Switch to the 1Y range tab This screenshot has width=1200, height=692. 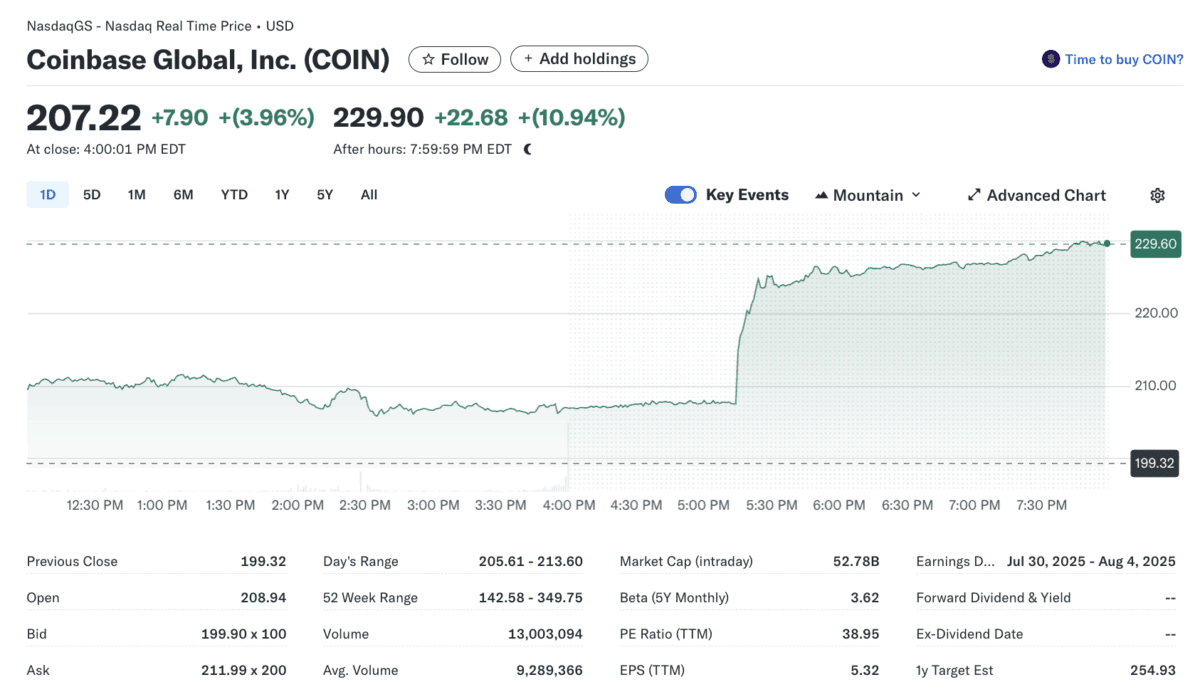tap(282, 195)
